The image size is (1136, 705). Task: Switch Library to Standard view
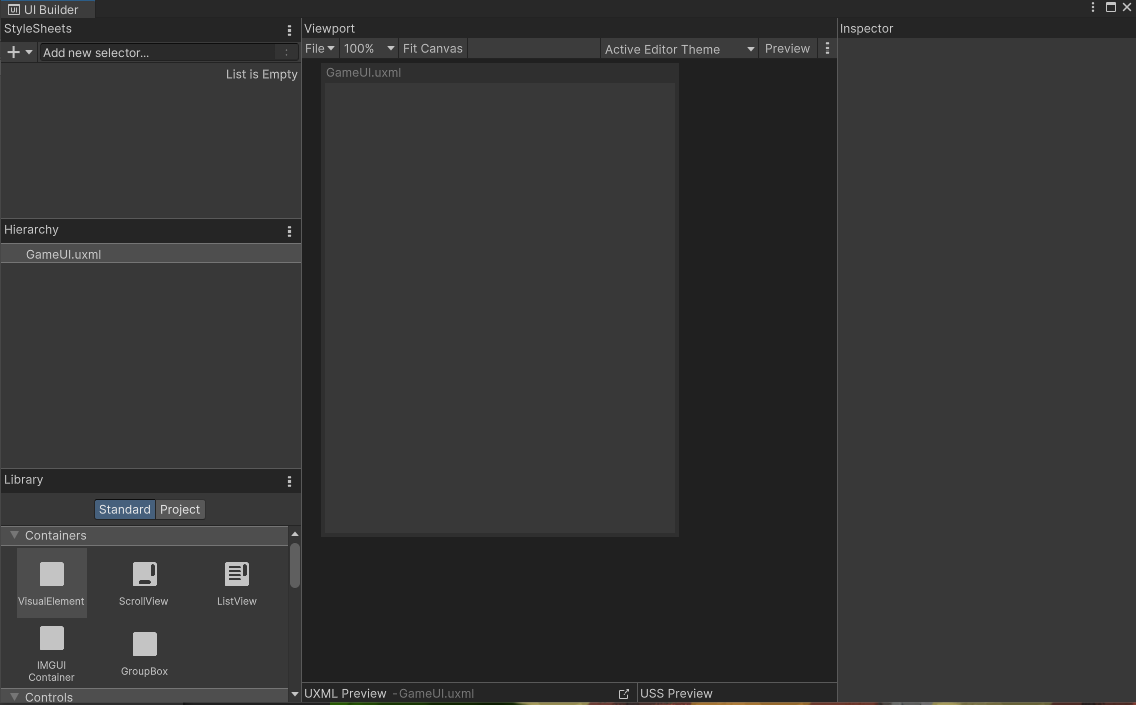point(124,509)
